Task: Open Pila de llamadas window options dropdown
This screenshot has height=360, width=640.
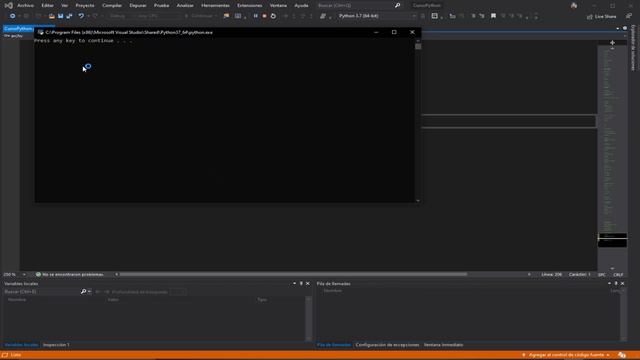Action: (x=609, y=283)
